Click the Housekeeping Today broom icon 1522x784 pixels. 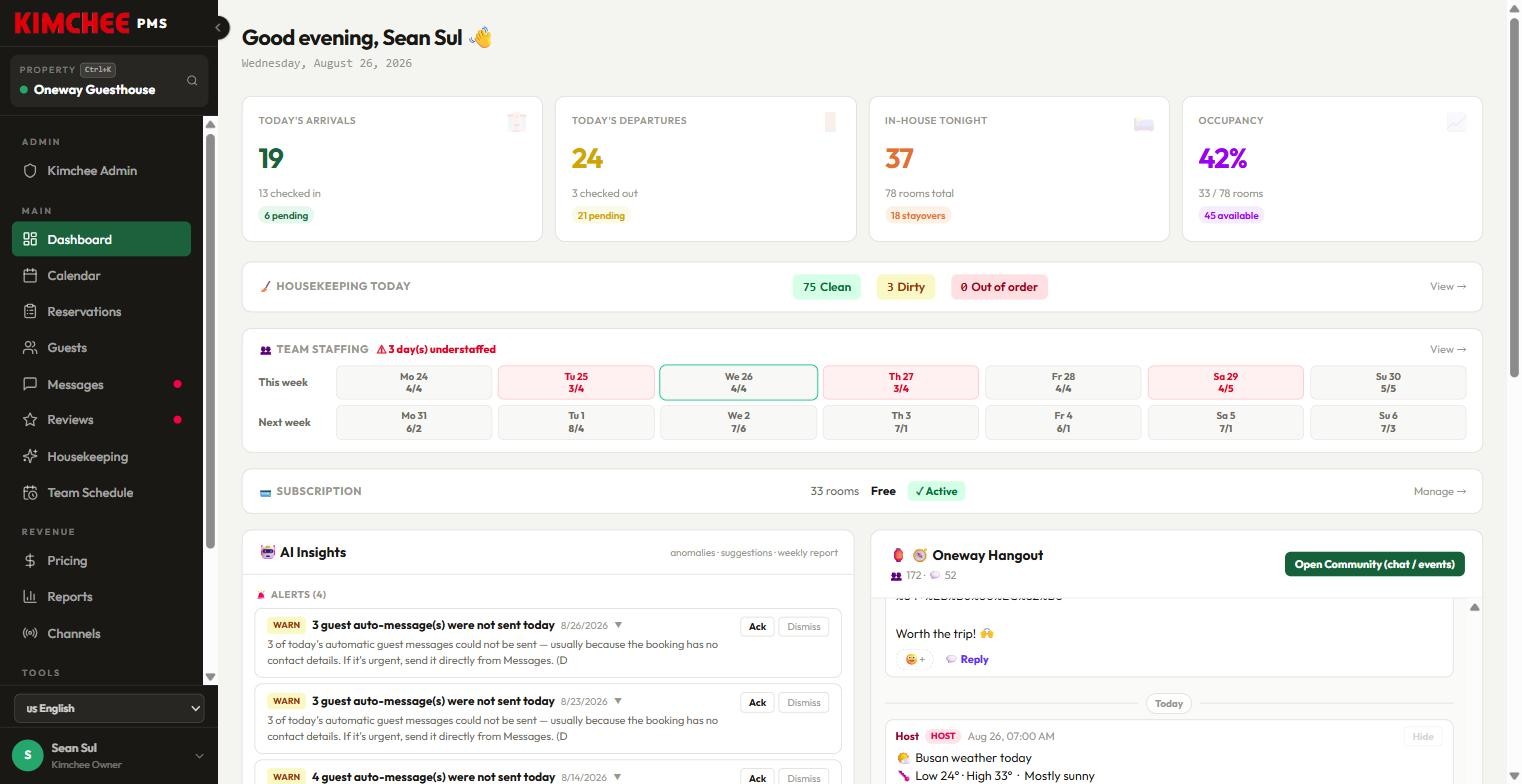point(266,287)
